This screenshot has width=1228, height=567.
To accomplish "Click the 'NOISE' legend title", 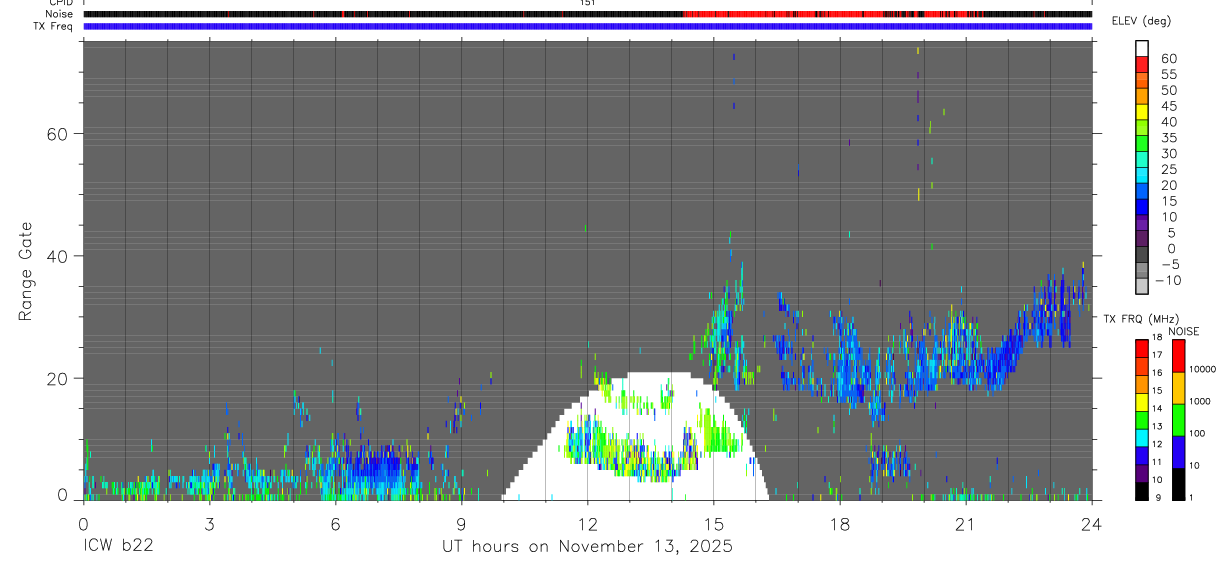I will [1184, 331].
